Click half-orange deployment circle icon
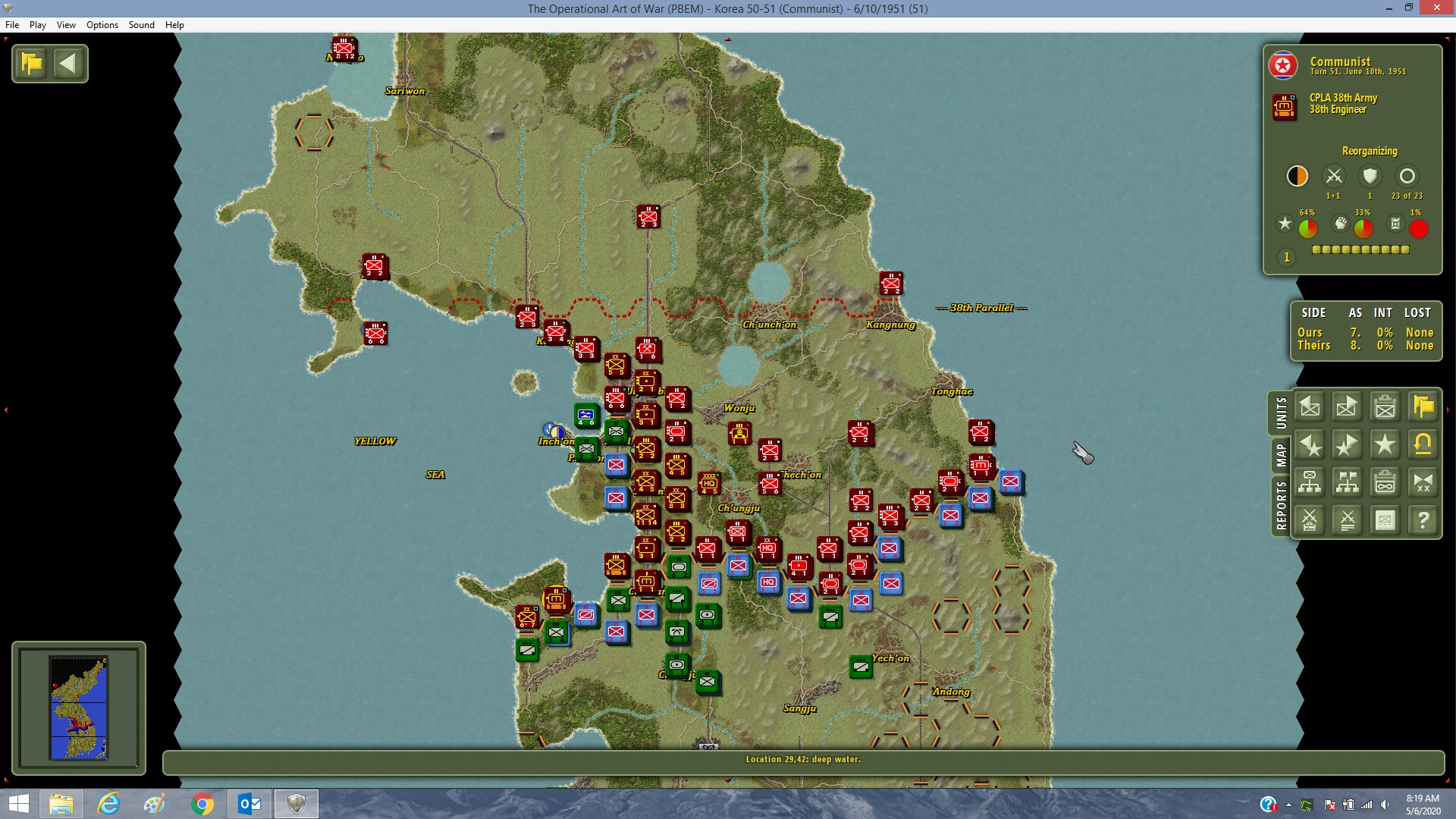Viewport: 1456px width, 819px height. pyautogui.click(x=1298, y=176)
